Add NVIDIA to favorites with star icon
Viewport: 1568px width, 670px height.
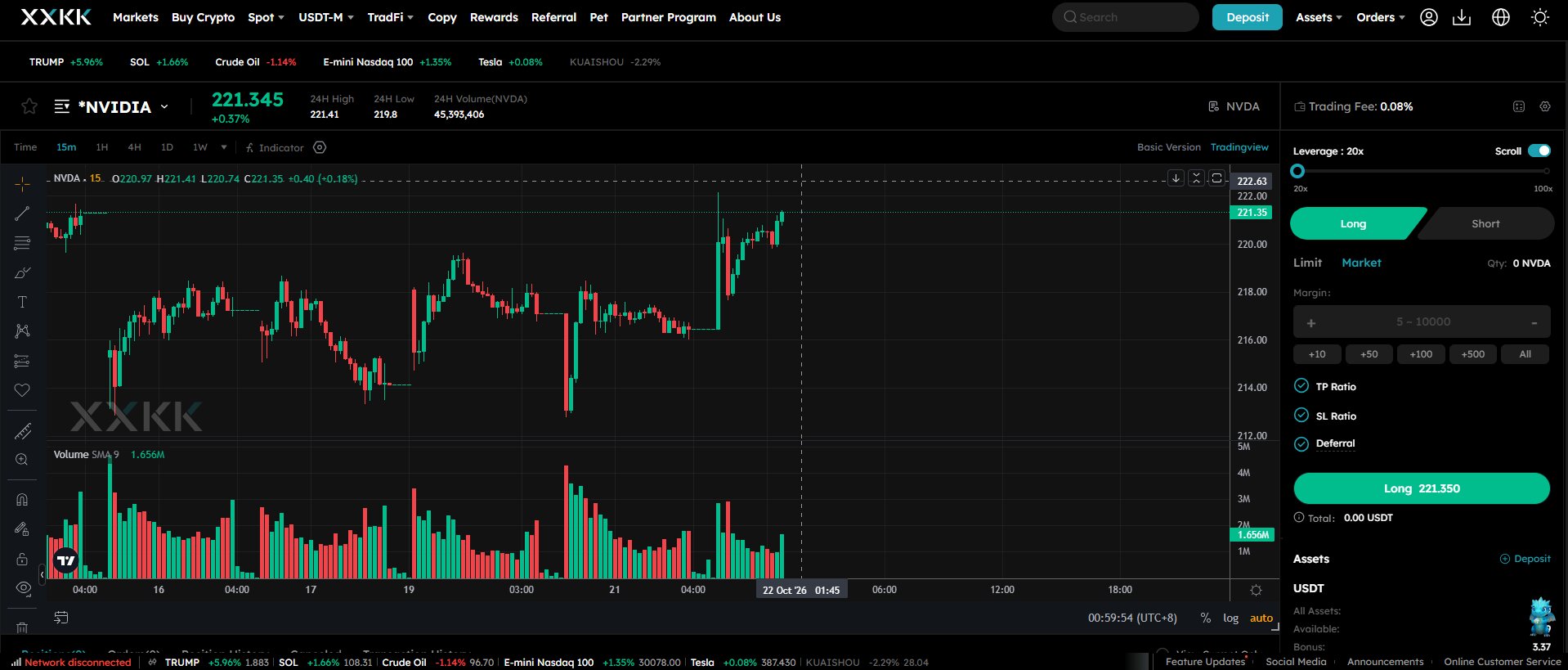click(29, 106)
